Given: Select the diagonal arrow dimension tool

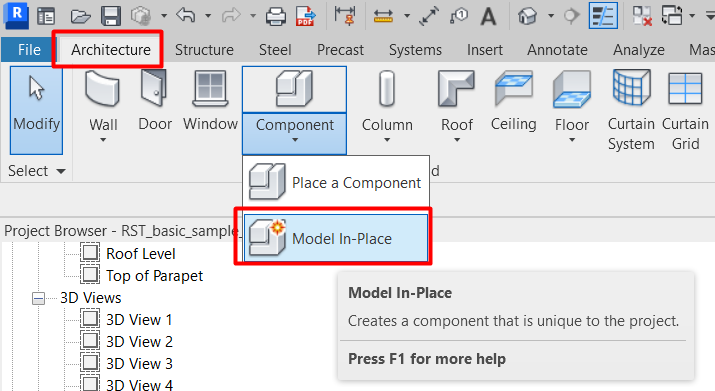Looking at the screenshot, I should [429, 16].
